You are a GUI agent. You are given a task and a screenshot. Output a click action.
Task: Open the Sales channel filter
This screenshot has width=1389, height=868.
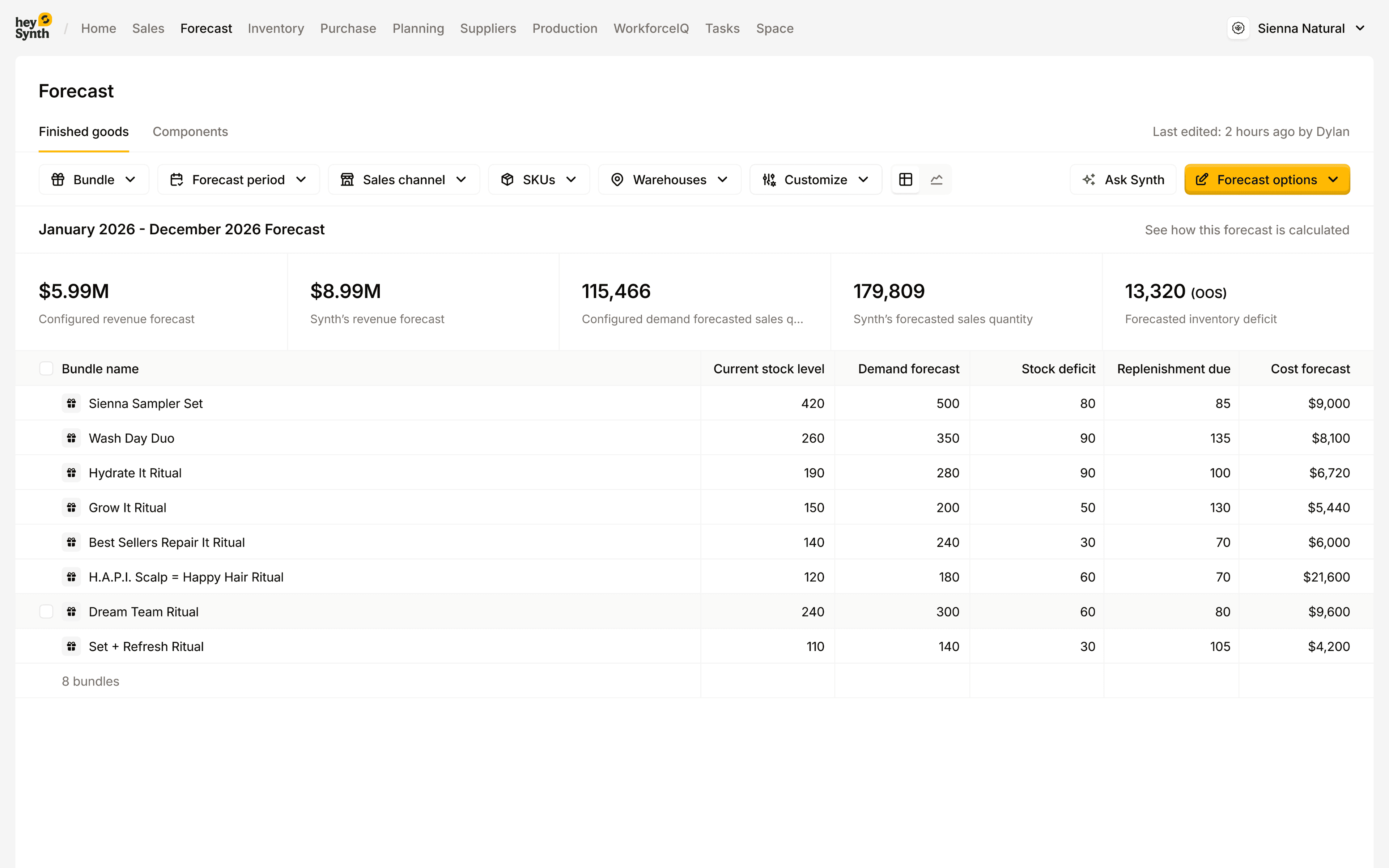(404, 179)
